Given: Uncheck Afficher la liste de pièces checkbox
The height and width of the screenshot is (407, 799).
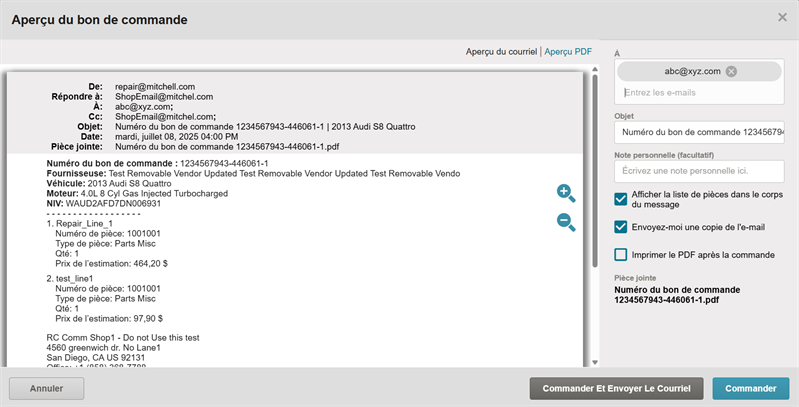Looking at the screenshot, I should tap(621, 198).
